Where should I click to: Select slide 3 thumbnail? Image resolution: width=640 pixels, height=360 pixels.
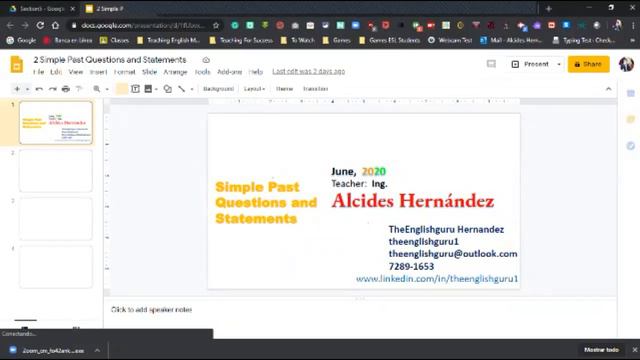tap(56, 219)
